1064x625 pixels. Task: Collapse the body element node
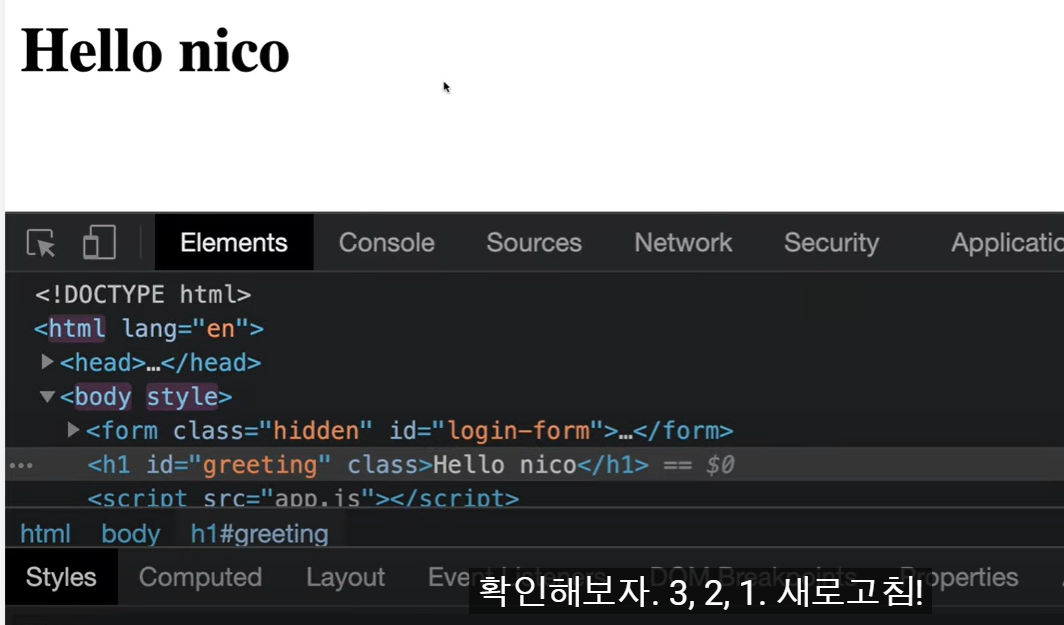point(47,396)
